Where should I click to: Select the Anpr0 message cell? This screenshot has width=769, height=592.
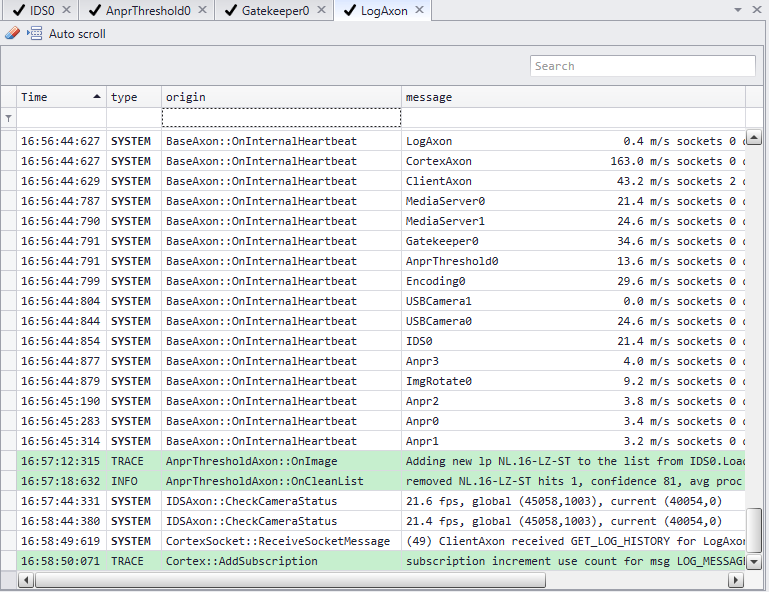[x=573, y=421]
